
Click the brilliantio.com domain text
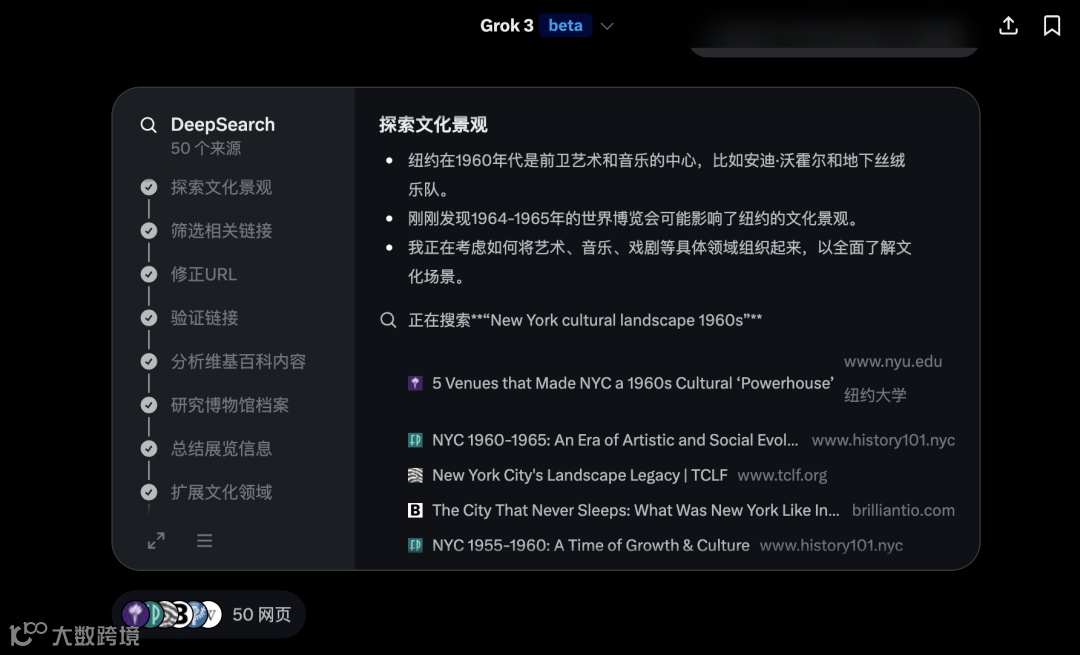point(903,510)
